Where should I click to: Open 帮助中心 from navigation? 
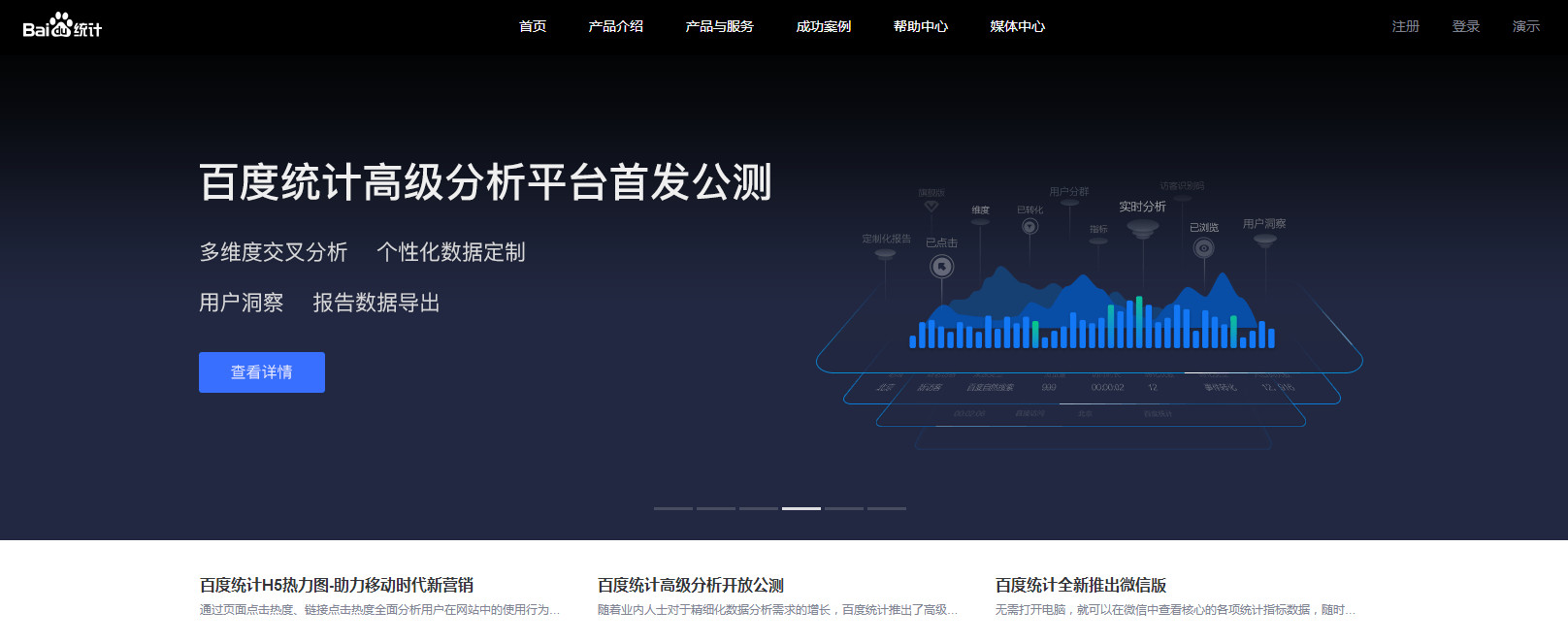[x=920, y=26]
